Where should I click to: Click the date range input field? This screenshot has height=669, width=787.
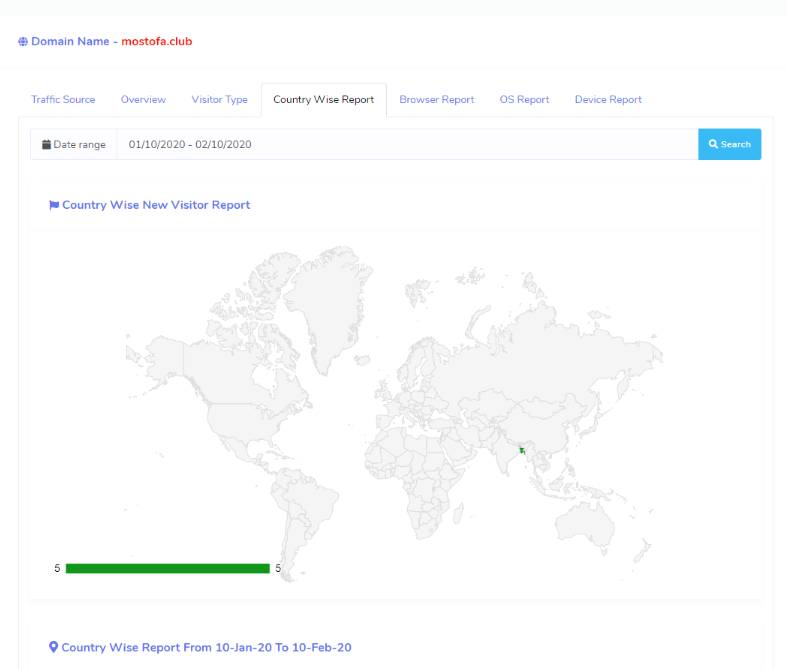(407, 144)
